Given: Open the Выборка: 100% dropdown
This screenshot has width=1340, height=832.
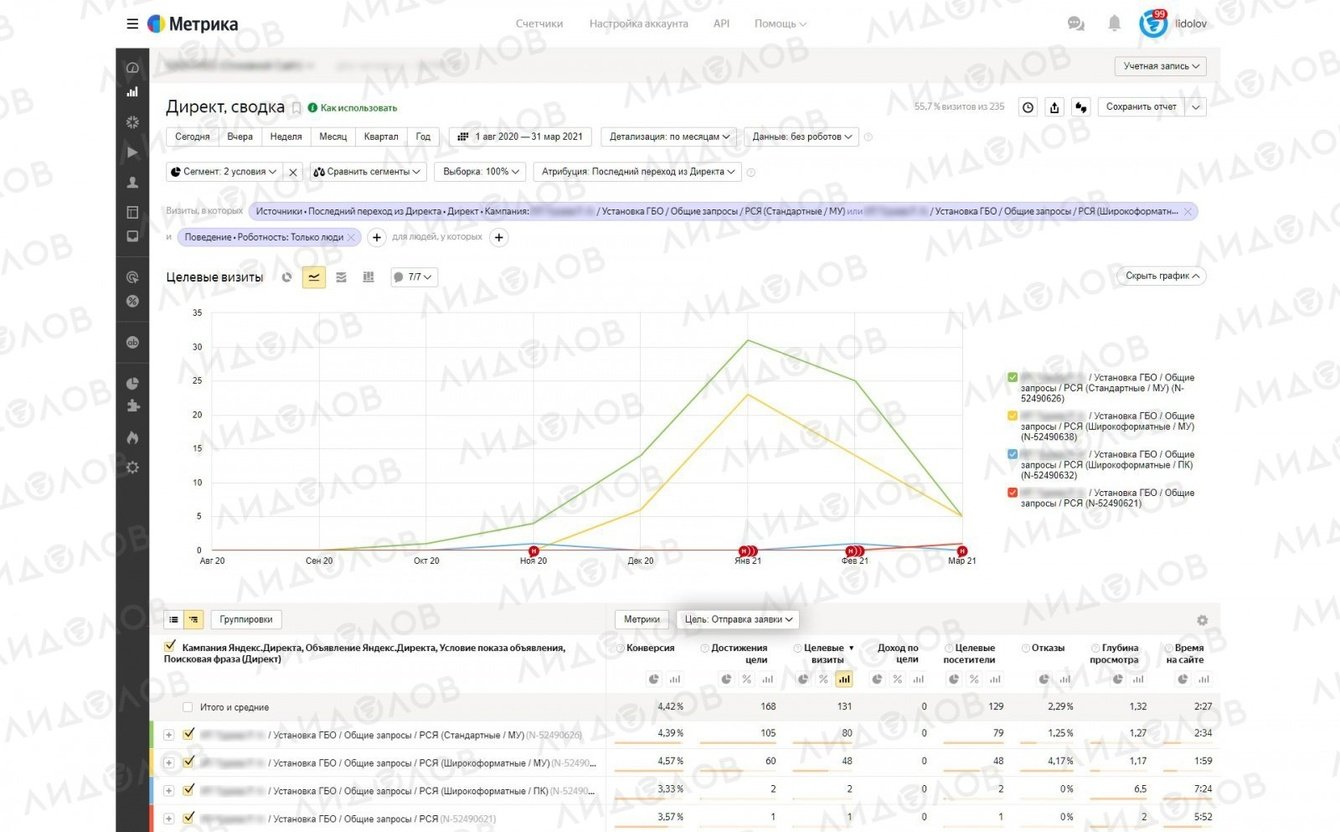Looking at the screenshot, I should coord(480,172).
